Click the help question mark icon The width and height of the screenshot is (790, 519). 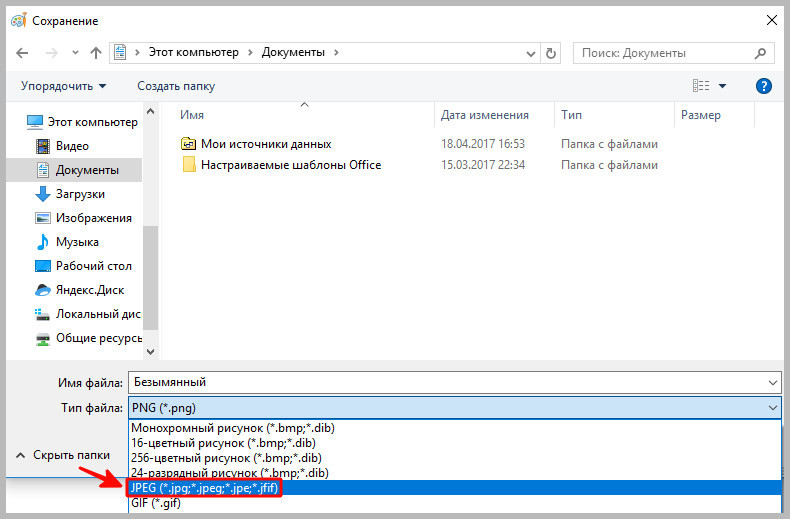tap(764, 86)
